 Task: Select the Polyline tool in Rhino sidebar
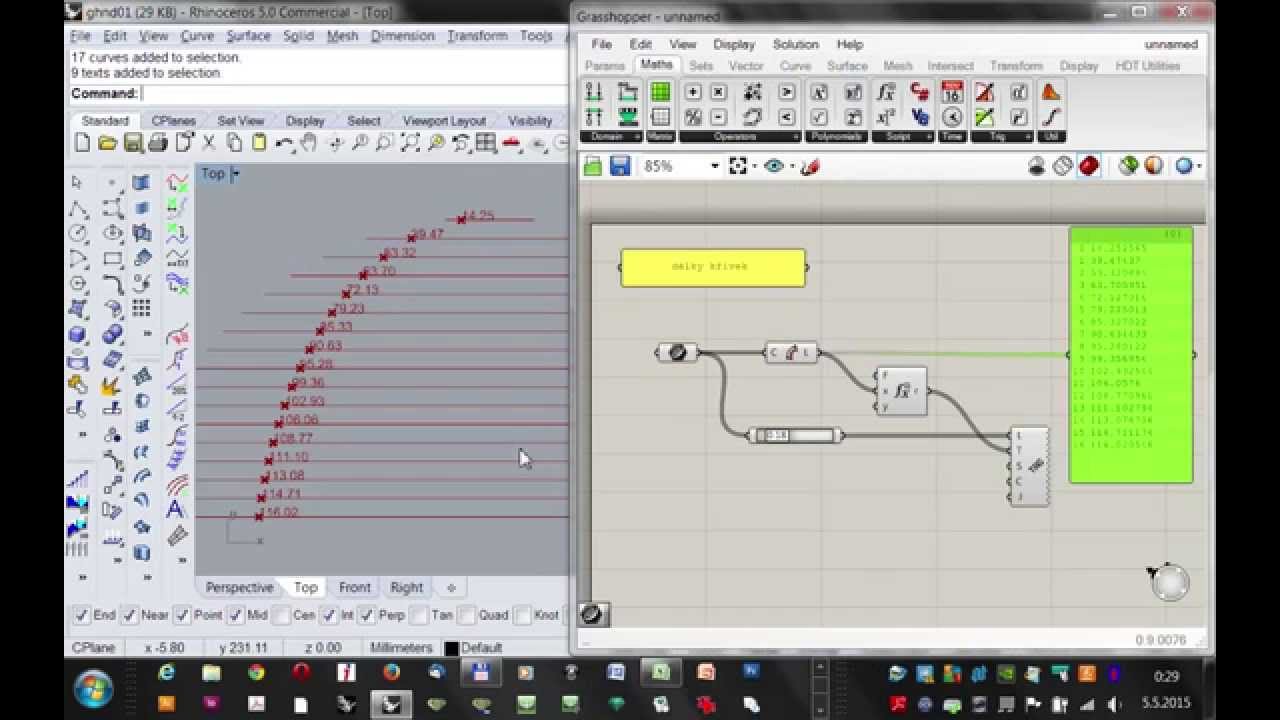[x=78, y=209]
